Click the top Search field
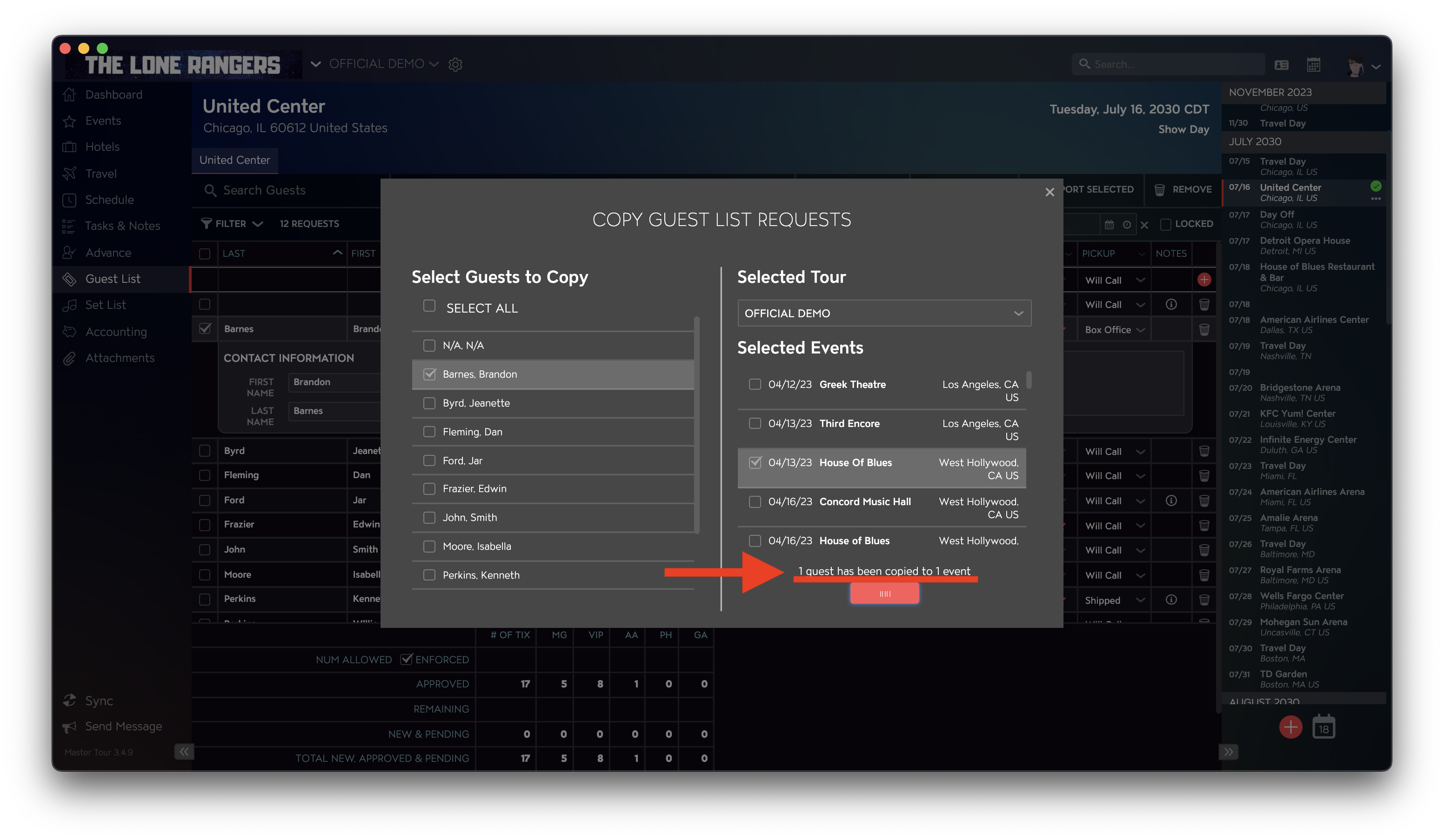Screen dimensions: 1444x840 [x=1168, y=64]
